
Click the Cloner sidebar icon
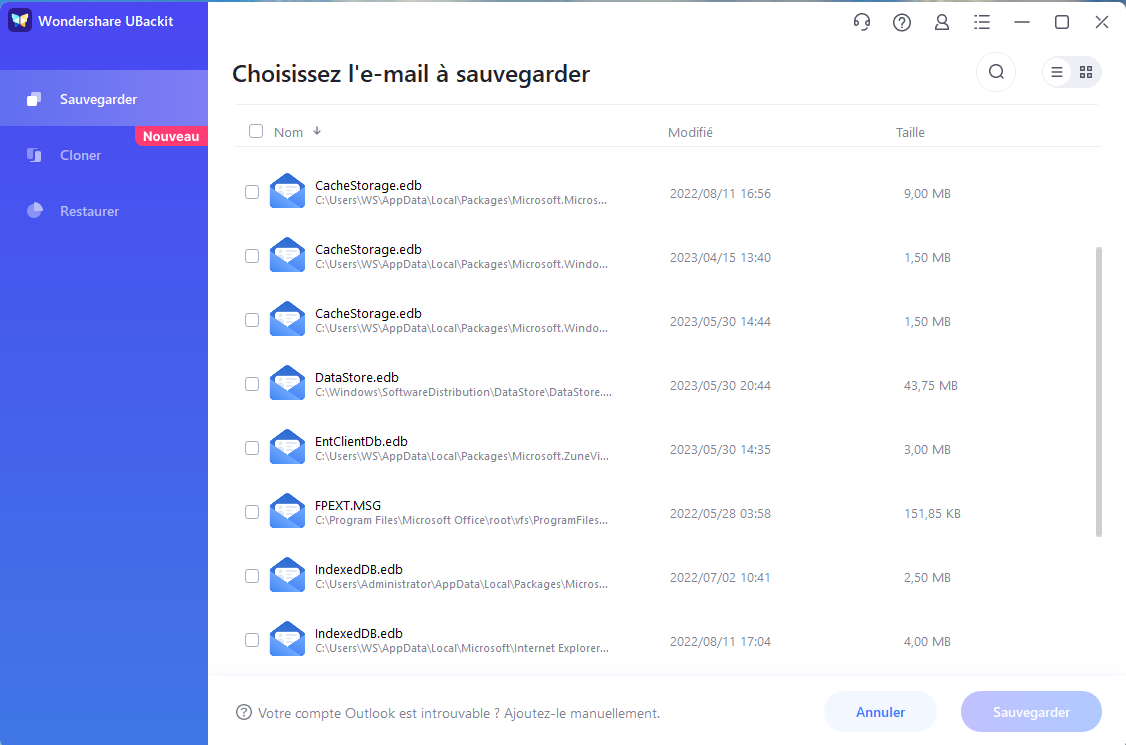pos(34,155)
